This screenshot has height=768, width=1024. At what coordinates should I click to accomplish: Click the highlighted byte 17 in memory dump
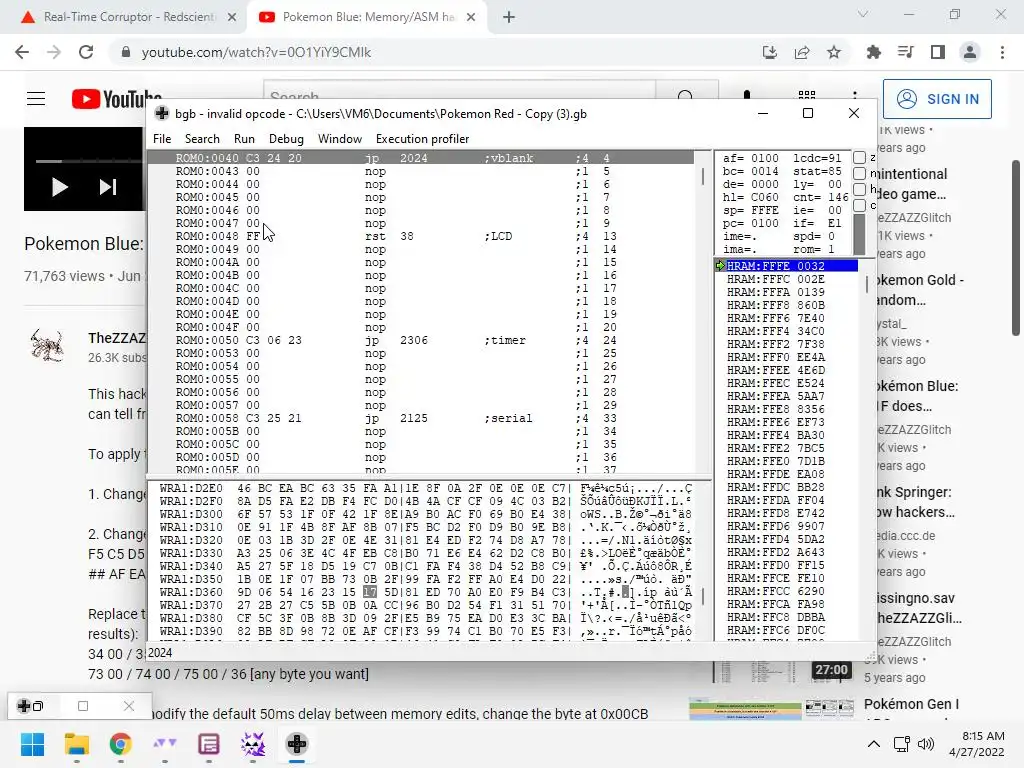[370, 592]
